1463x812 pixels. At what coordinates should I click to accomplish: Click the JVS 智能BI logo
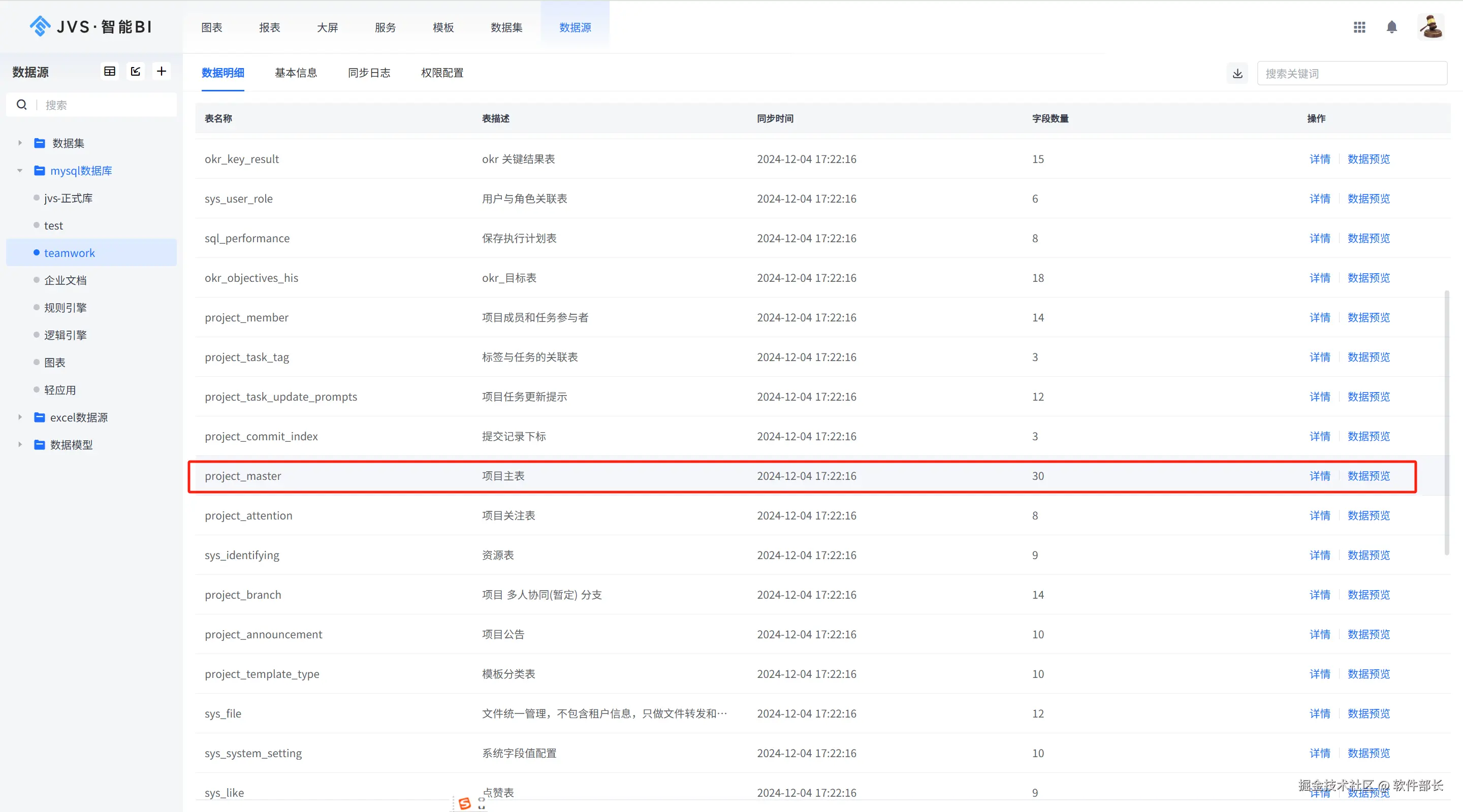(91, 27)
